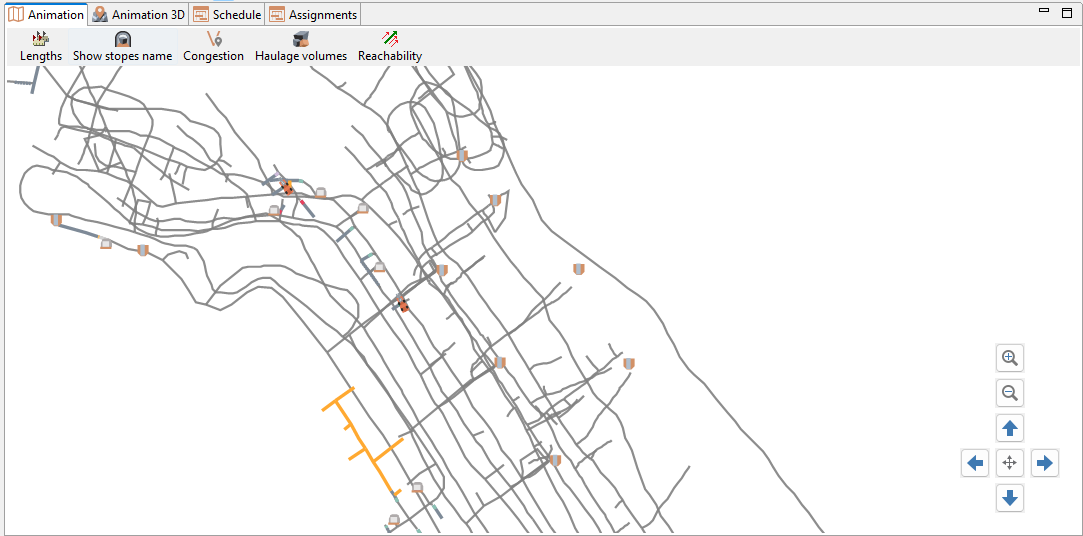Screen dimensions: 1083x536
Task: Toggle Show stopes name option
Action: [122, 47]
